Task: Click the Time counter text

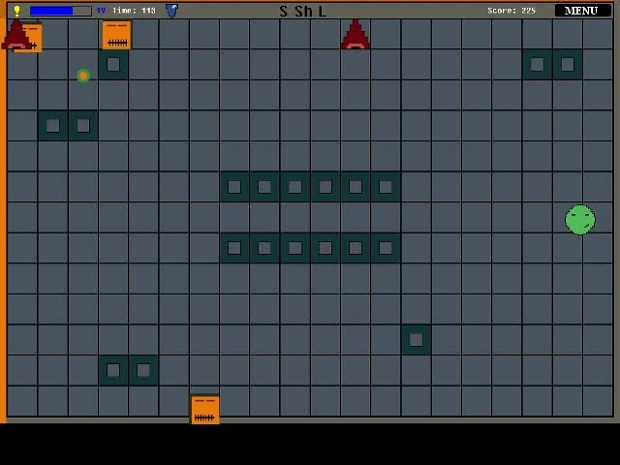Action: [134, 11]
